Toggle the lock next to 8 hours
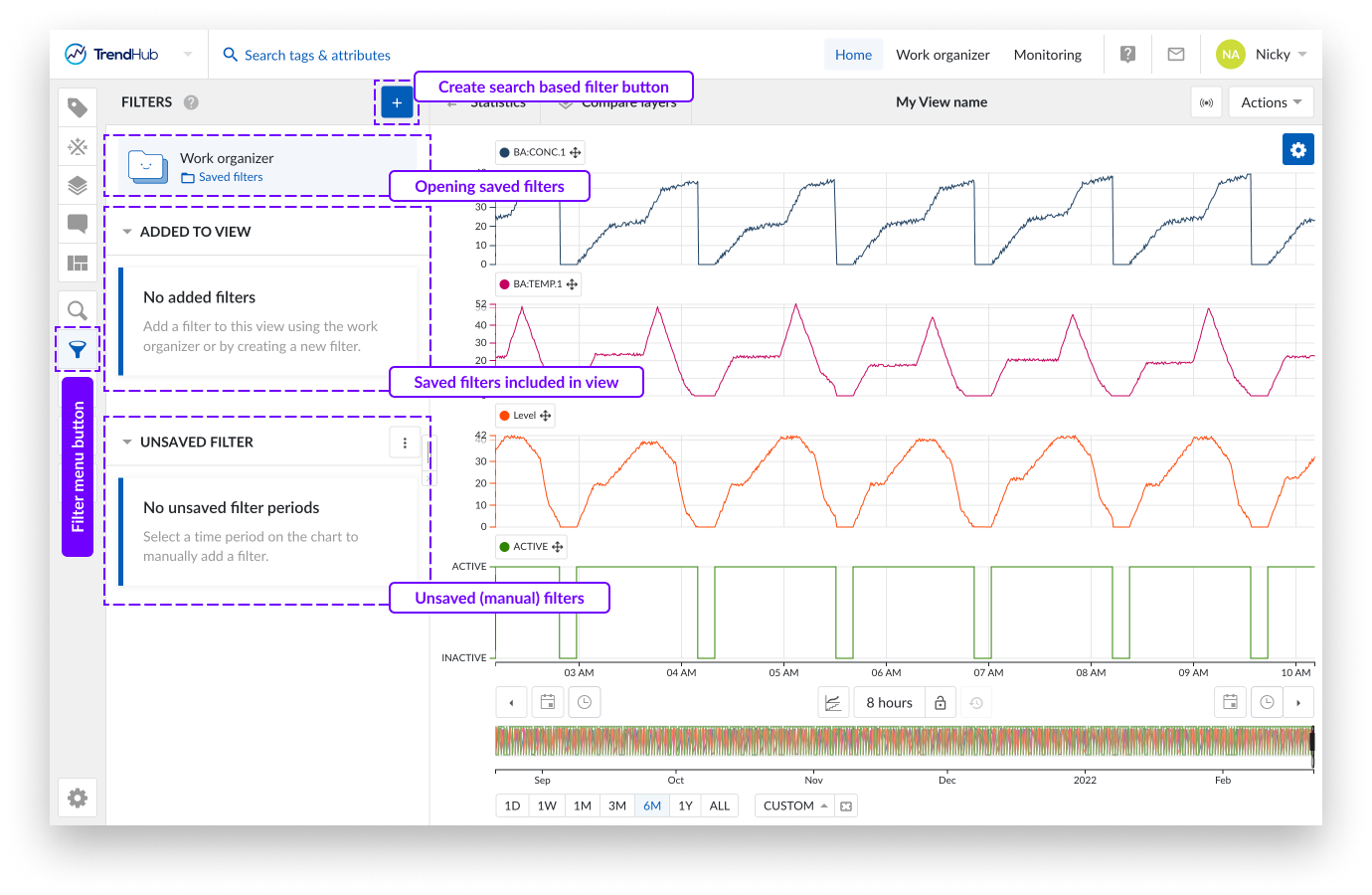1372x895 pixels. click(941, 703)
